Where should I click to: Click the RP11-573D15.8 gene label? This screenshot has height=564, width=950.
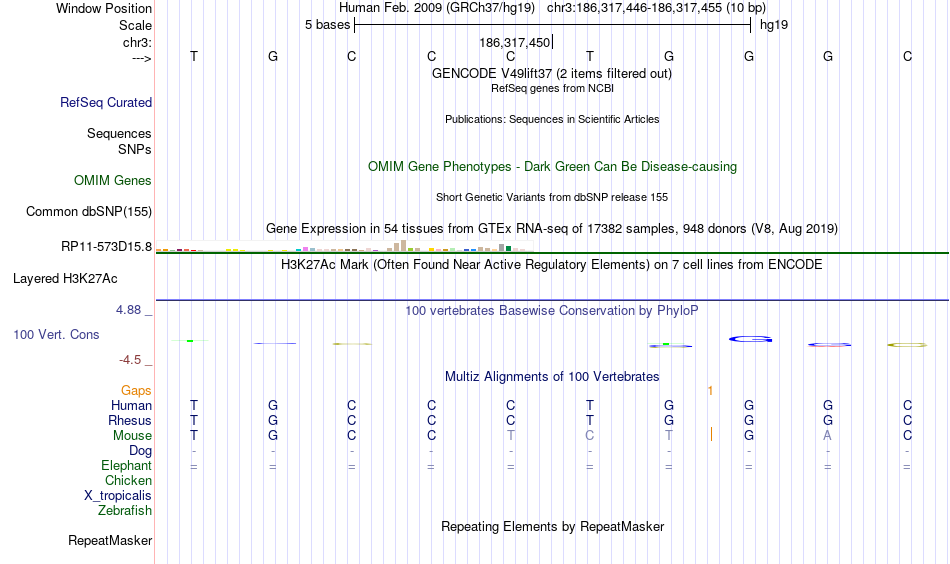click(x=106, y=247)
